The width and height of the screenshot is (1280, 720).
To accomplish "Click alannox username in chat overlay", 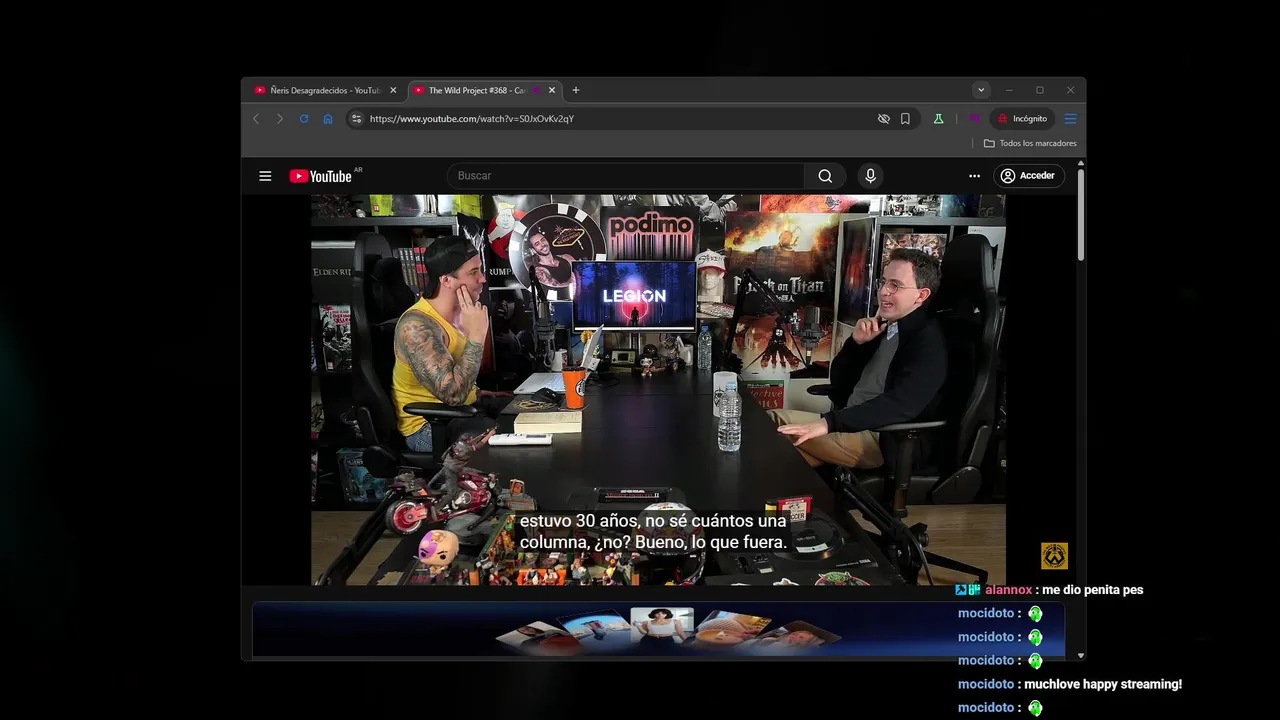I will (1008, 590).
